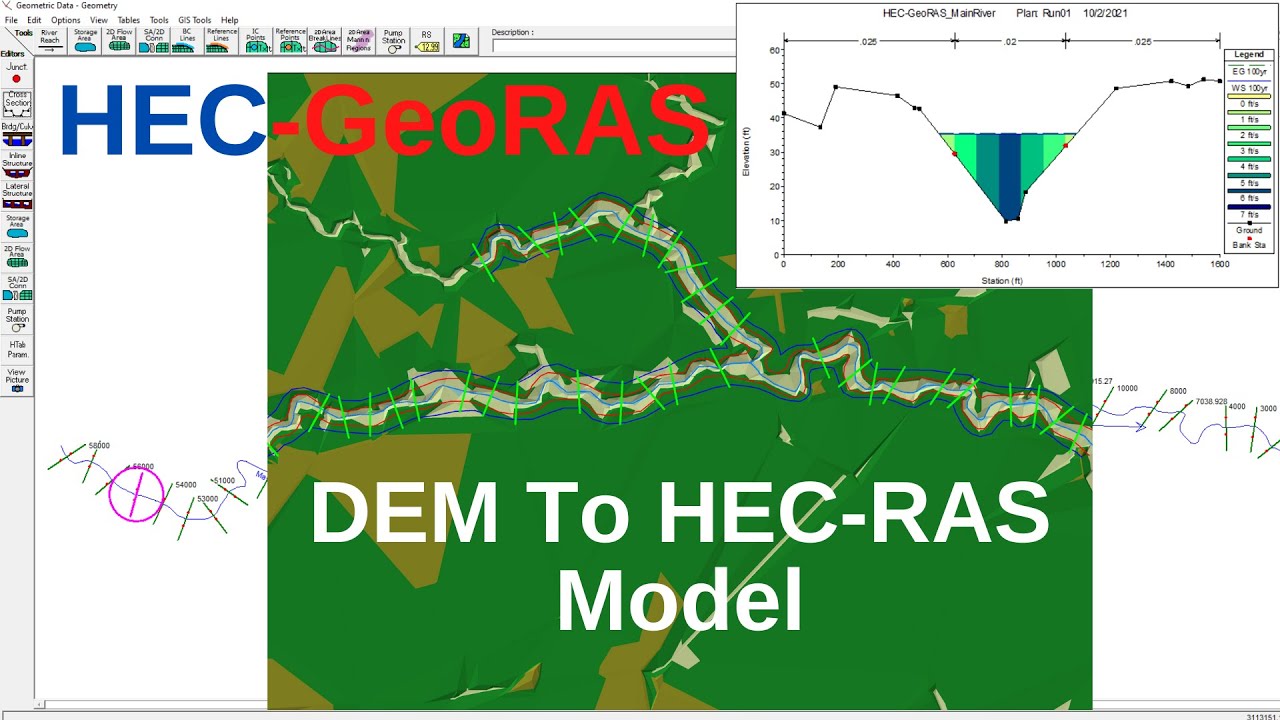Select the Reference Lines tool

pos(222,41)
